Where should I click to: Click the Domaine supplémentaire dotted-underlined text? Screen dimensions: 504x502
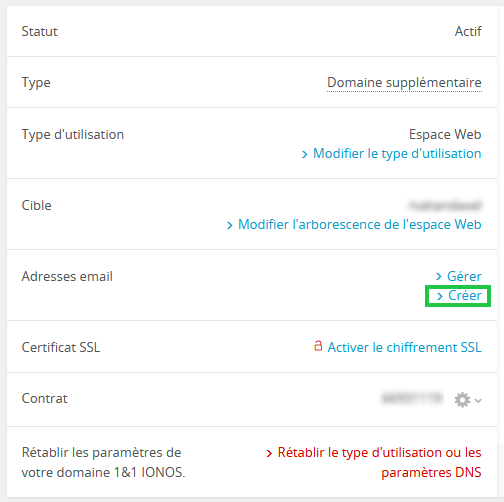coord(404,83)
